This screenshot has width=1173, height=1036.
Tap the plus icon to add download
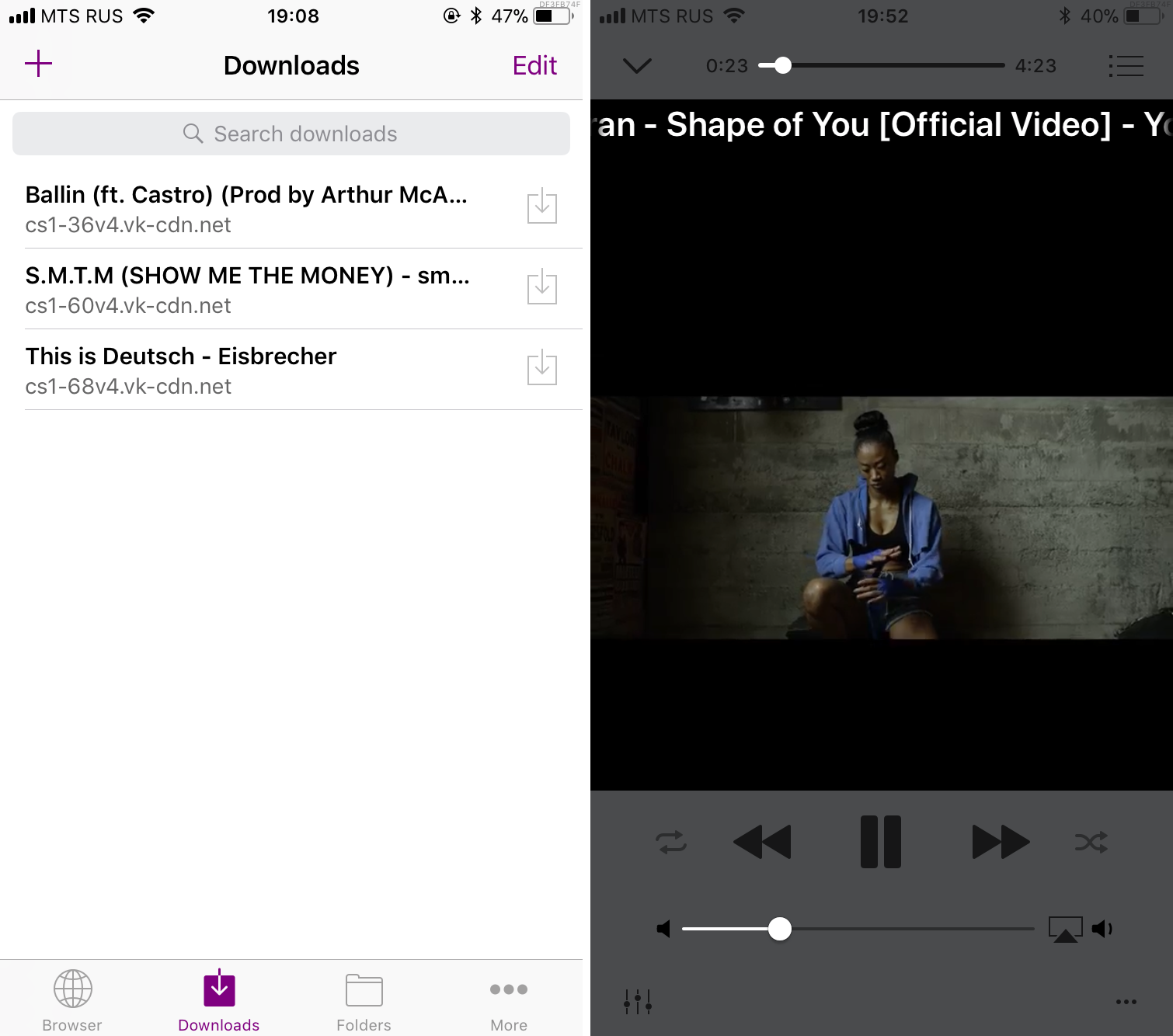click(38, 64)
